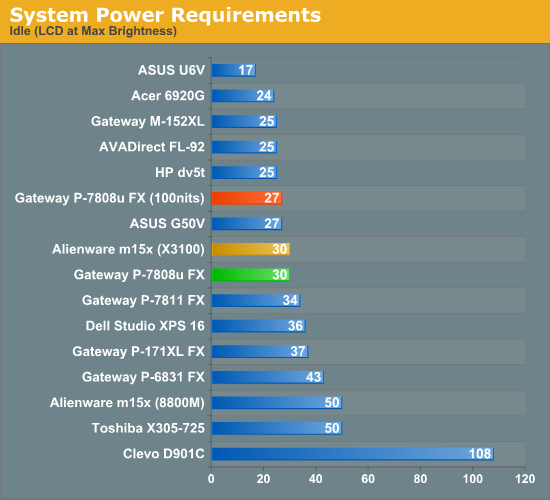Select the Toshiba X305-725 bar showing 50
The width and height of the screenshot is (550, 500).
click(277, 428)
